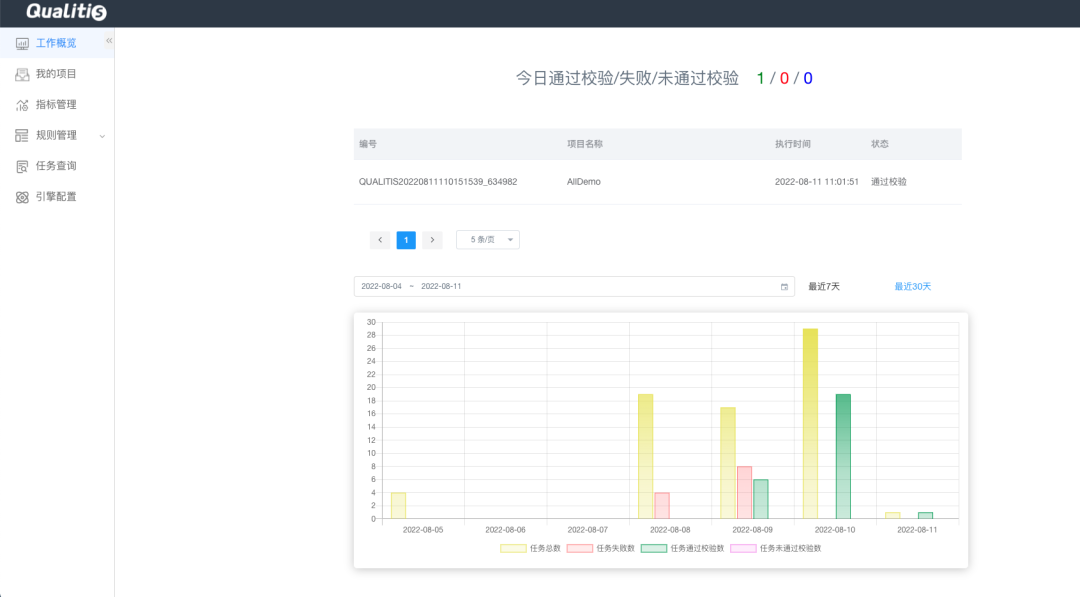Screen dimensions: 1080x597
Task: Open the 5 条/页 page size dropdown
Action: click(487, 239)
